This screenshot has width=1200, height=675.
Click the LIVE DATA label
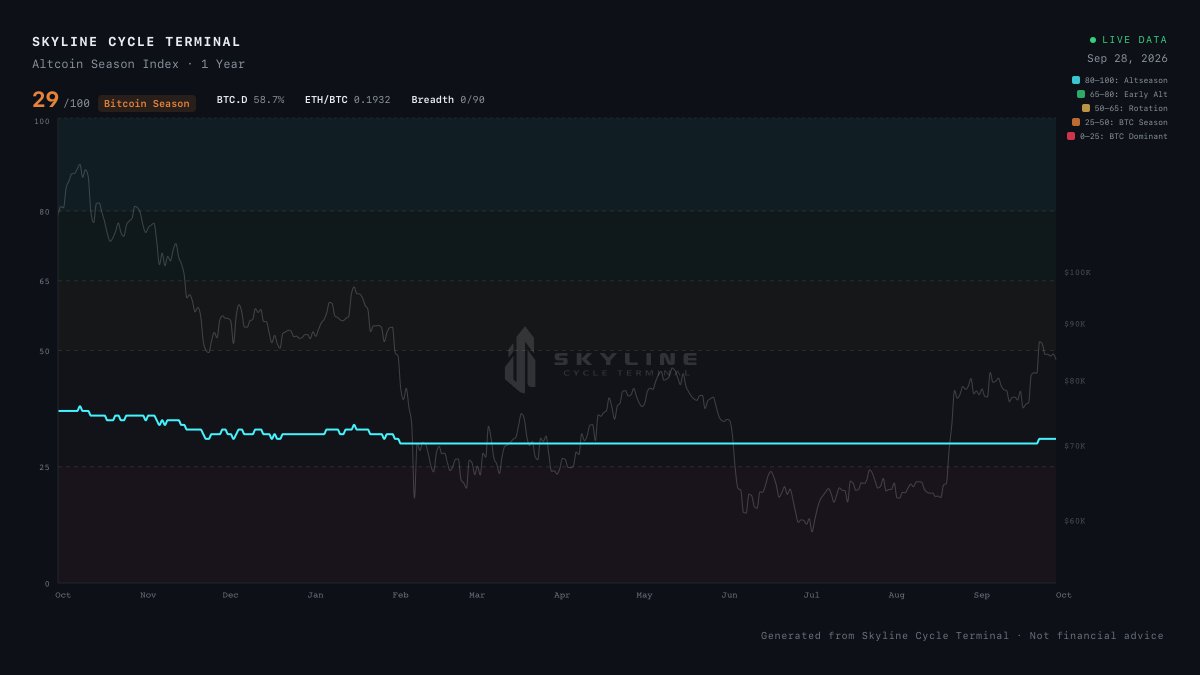coord(1135,40)
